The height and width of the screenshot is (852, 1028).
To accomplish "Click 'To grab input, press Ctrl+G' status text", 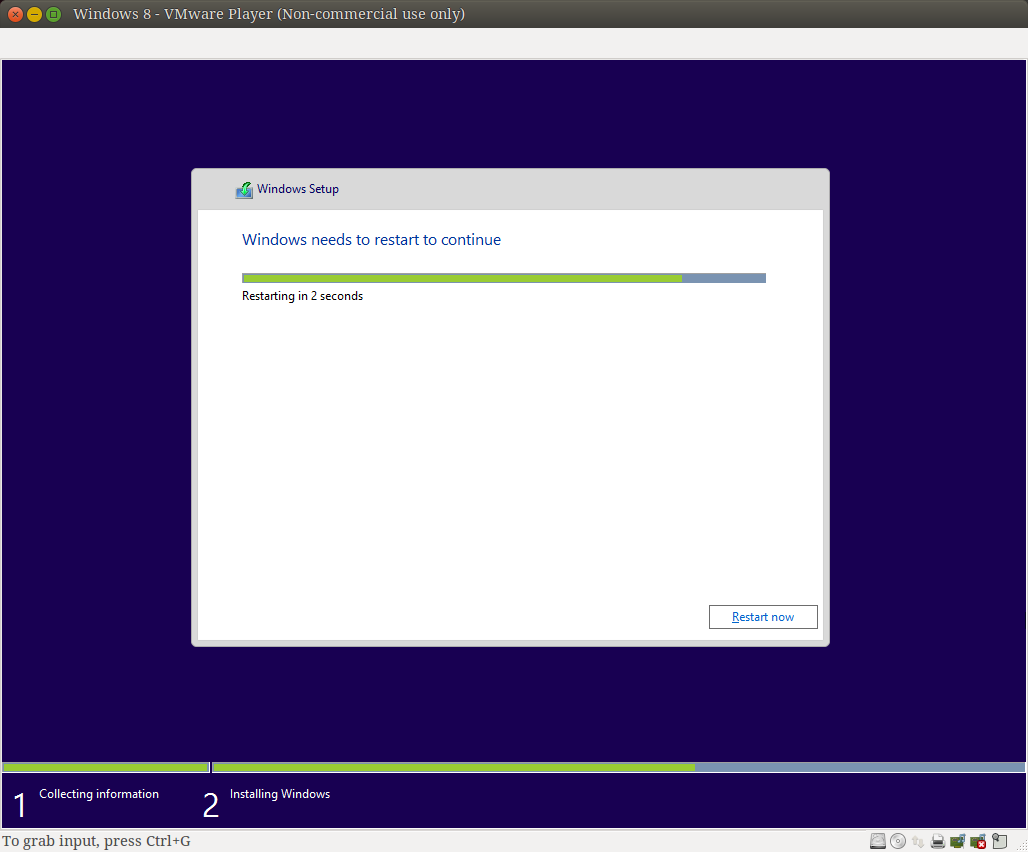I will tap(96, 841).
